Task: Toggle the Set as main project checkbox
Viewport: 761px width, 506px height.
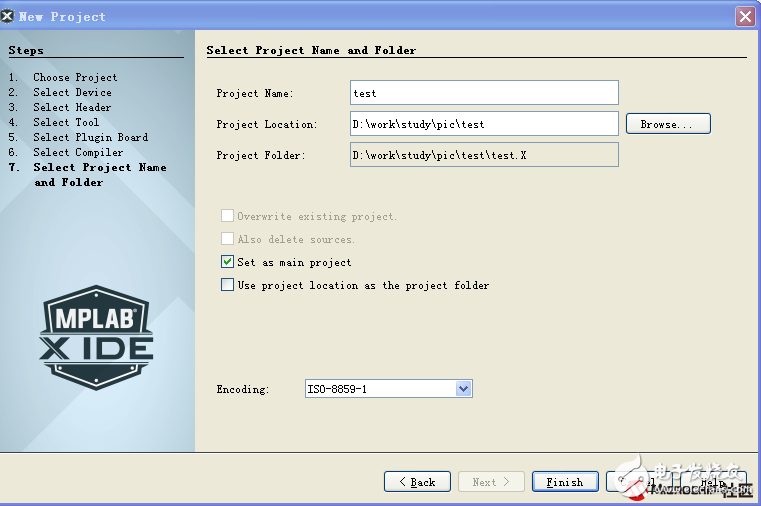Action: 228,262
